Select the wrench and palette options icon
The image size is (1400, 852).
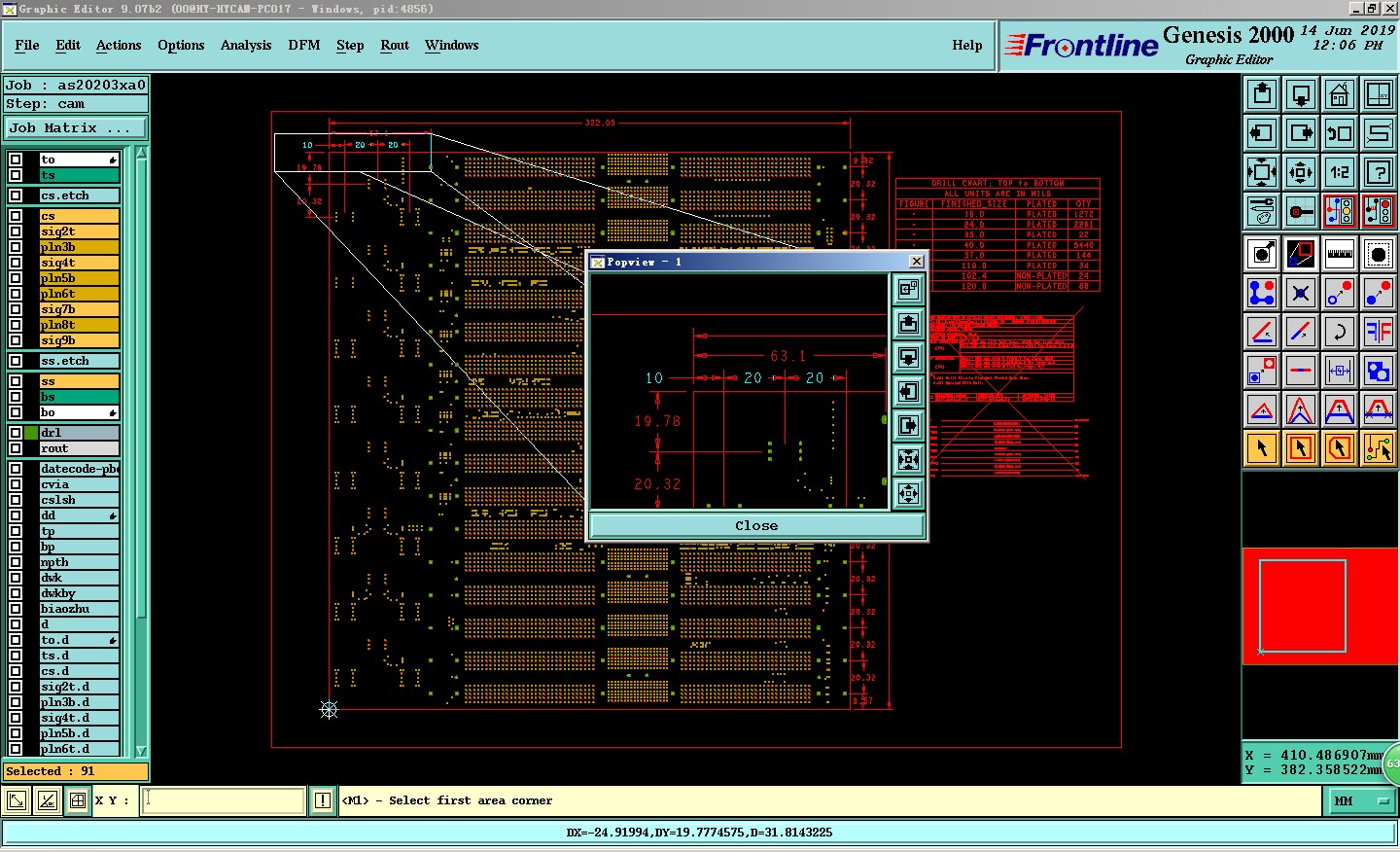point(1262,211)
